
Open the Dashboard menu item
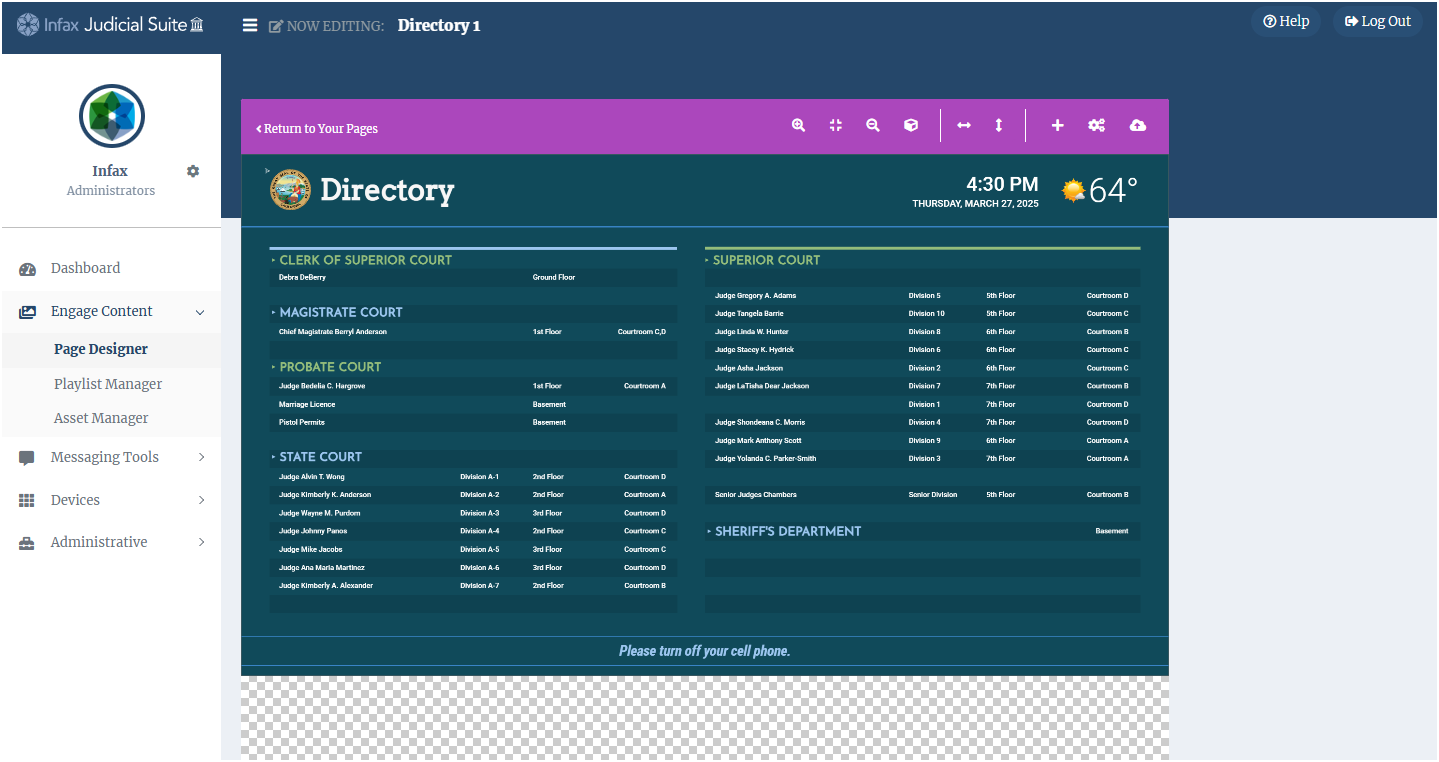click(x=85, y=268)
